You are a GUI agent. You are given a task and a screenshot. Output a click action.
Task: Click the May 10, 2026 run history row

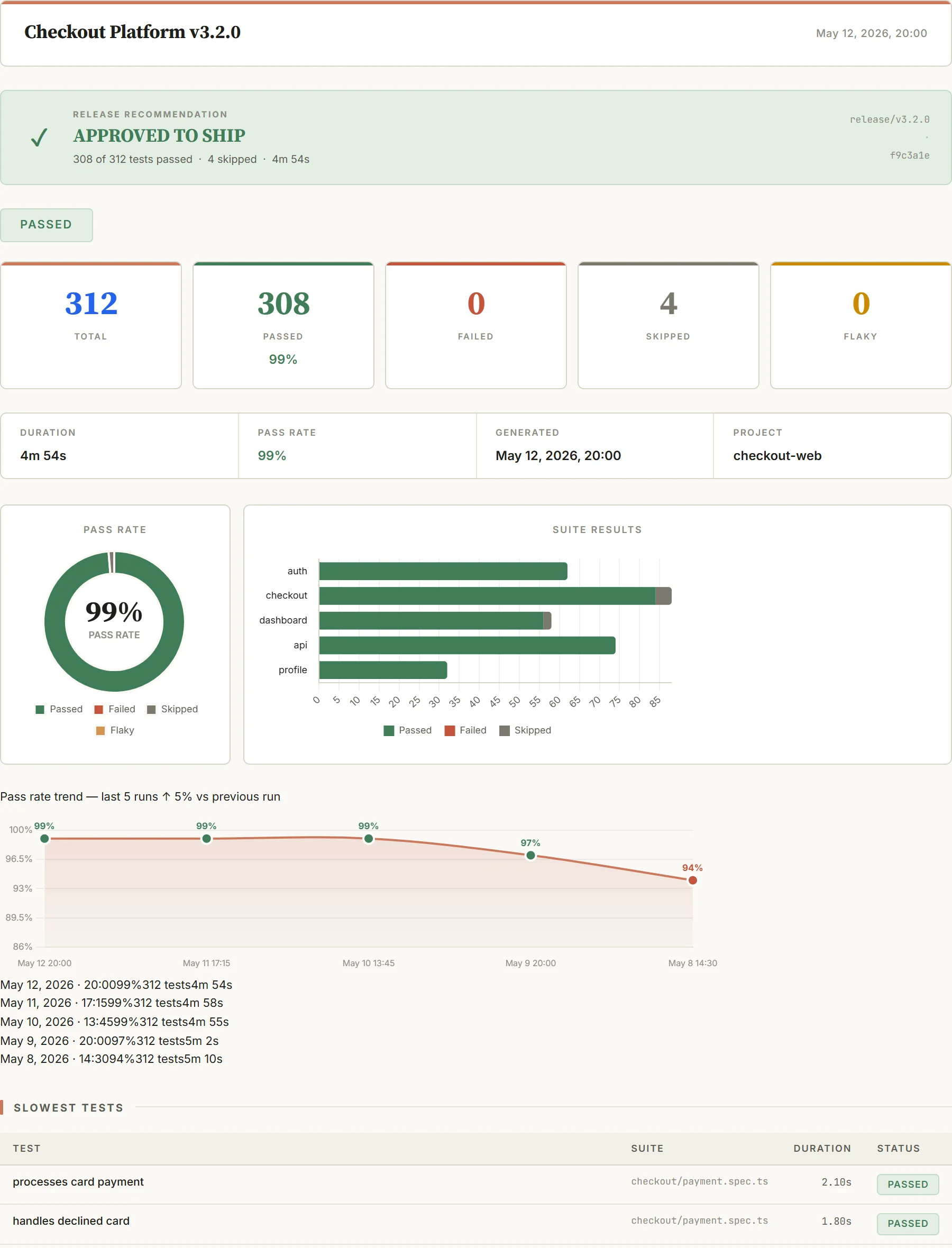point(114,1022)
